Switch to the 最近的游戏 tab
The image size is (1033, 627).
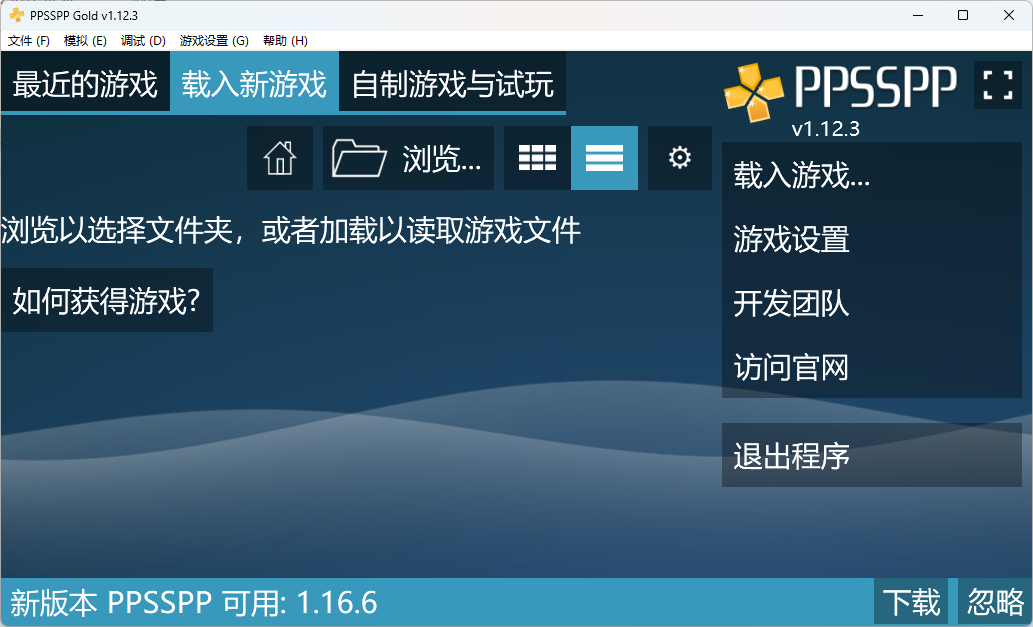86,84
